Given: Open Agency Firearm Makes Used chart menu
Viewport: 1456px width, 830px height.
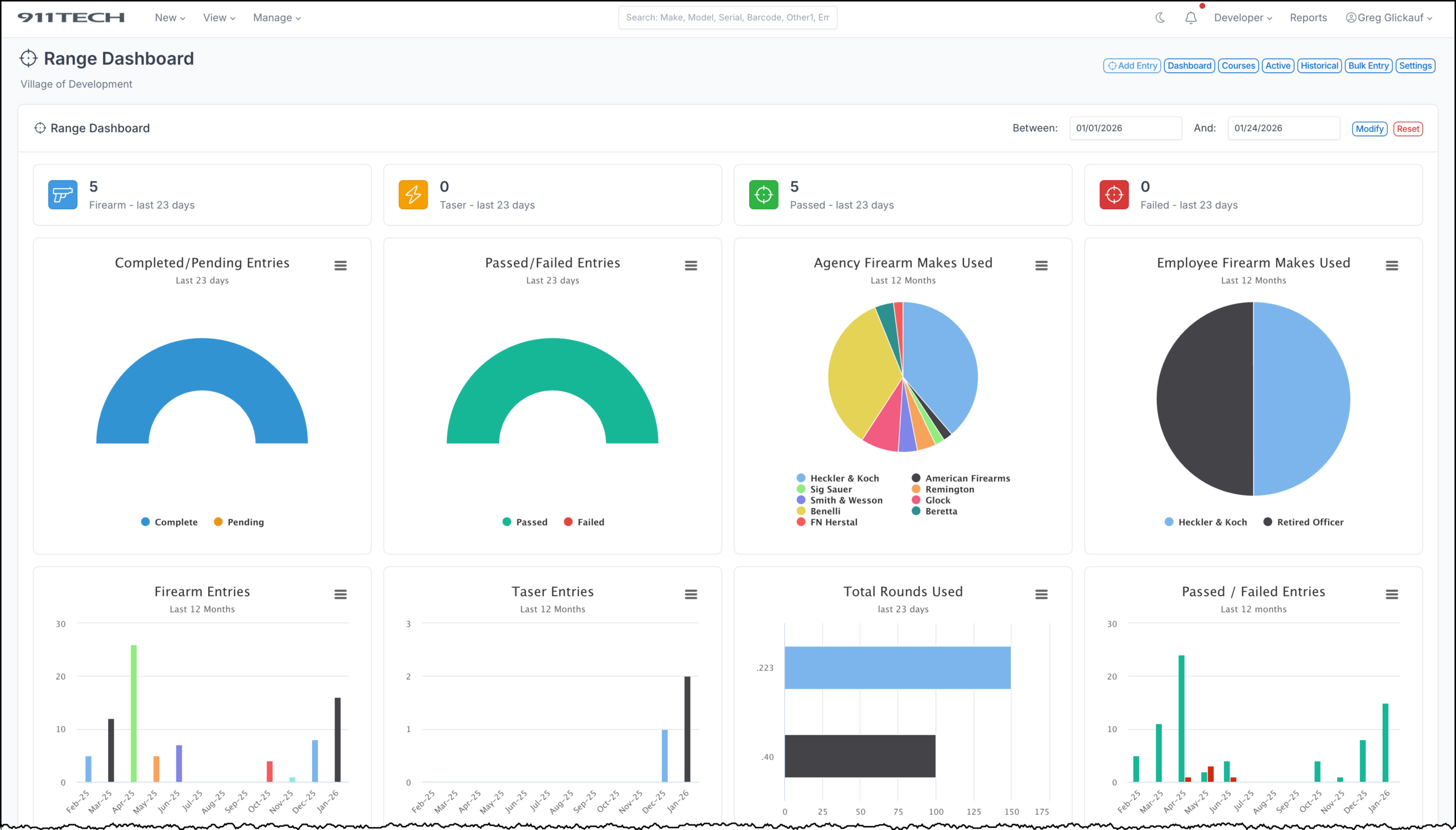Looking at the screenshot, I should tap(1041, 265).
